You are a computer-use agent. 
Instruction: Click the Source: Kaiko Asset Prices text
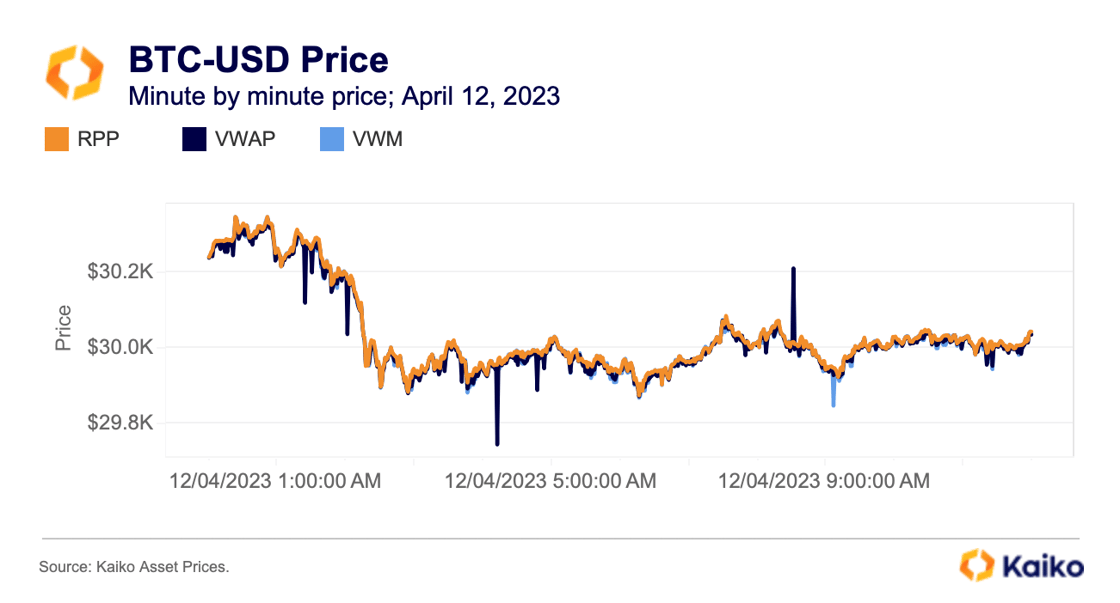pyautogui.click(x=134, y=567)
